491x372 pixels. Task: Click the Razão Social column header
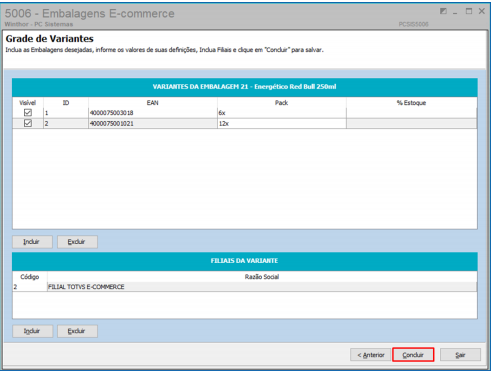[262, 277]
